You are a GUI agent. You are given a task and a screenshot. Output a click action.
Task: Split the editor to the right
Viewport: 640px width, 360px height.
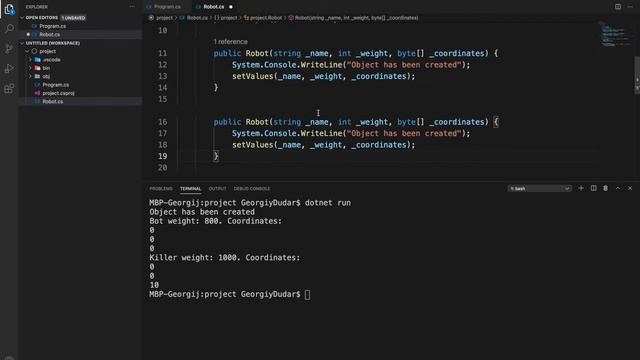tap(618, 7)
